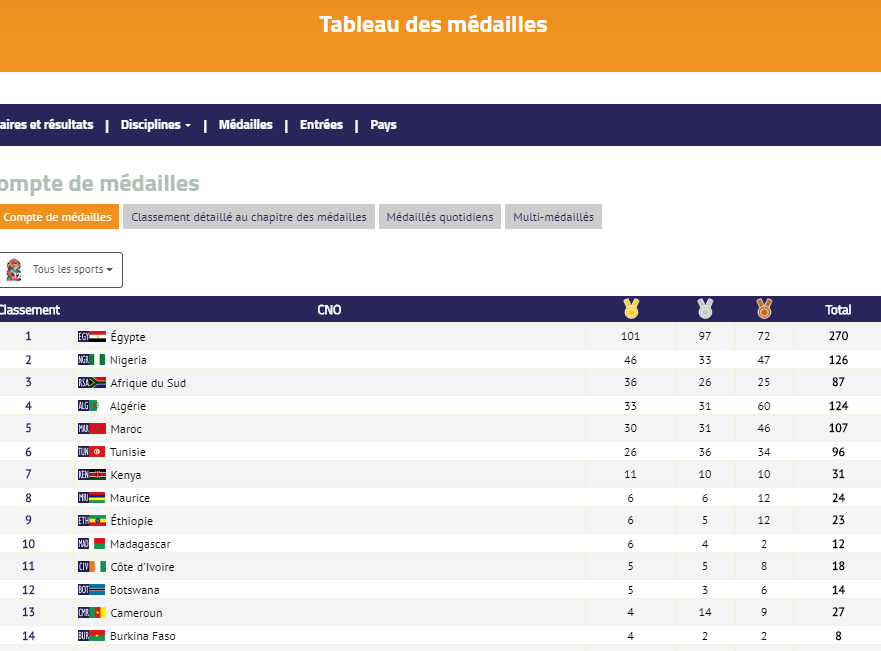This screenshot has width=881, height=651.
Task: Click the Kenya flag icon
Action: pyautogui.click(x=92, y=475)
